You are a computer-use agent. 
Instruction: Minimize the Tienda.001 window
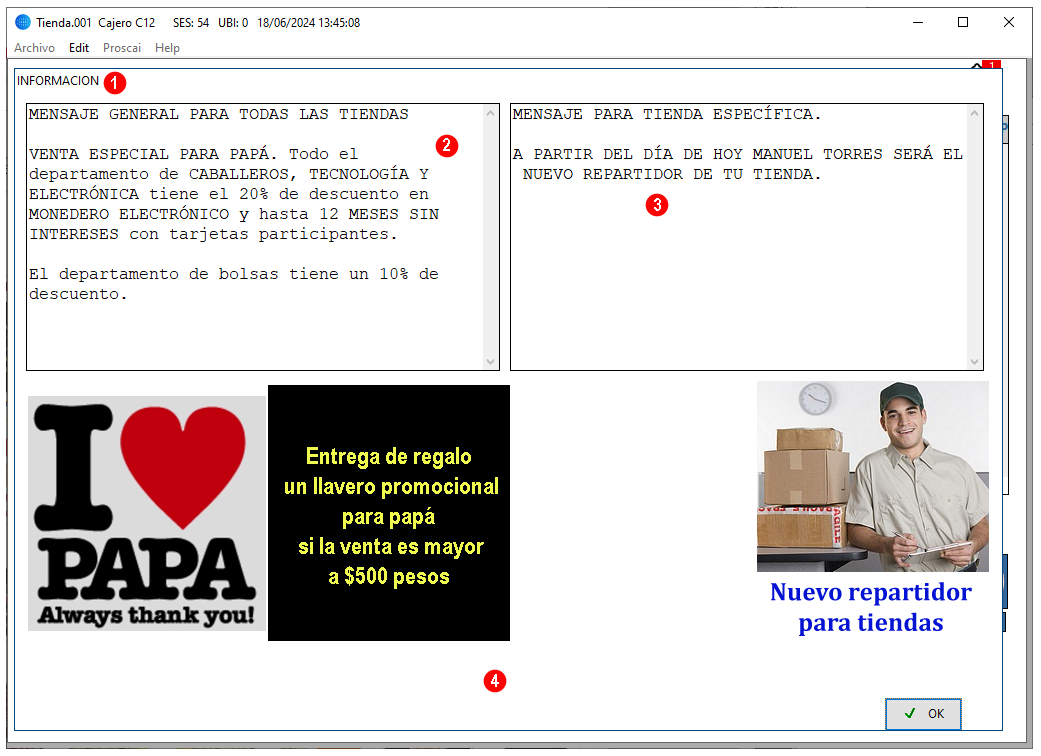(918, 23)
